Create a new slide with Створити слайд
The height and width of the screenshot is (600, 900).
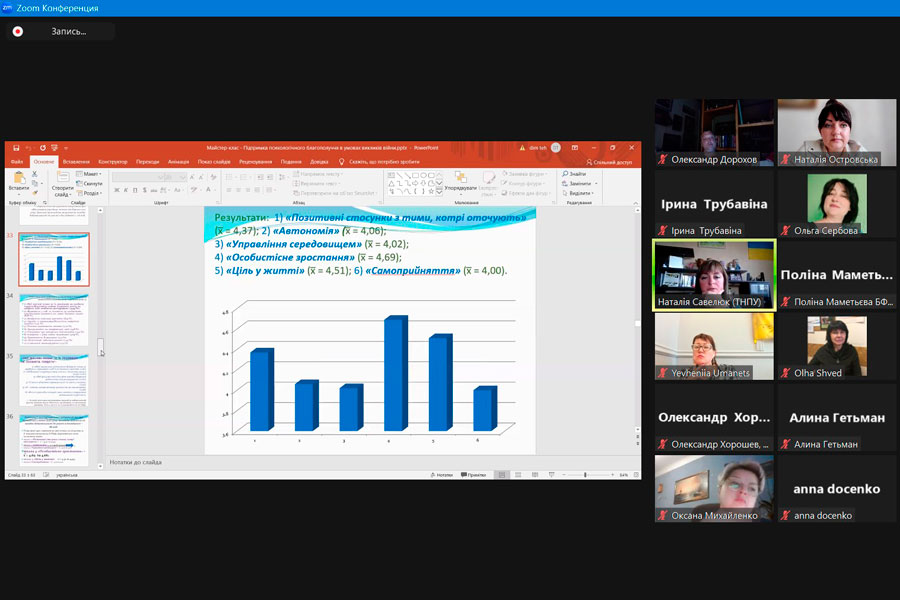coord(62,184)
